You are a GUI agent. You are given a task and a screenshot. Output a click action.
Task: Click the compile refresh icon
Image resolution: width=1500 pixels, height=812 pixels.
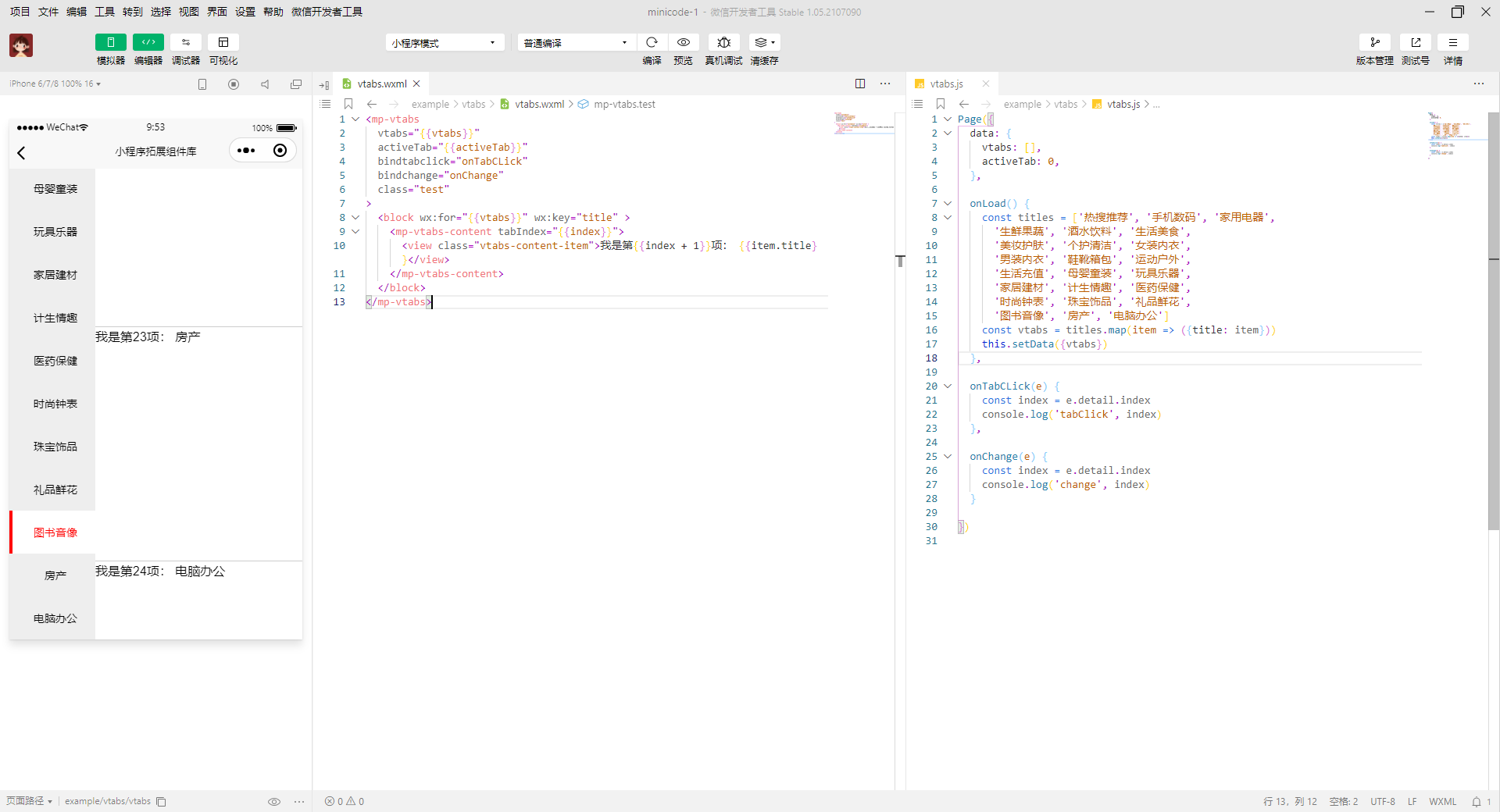point(652,42)
